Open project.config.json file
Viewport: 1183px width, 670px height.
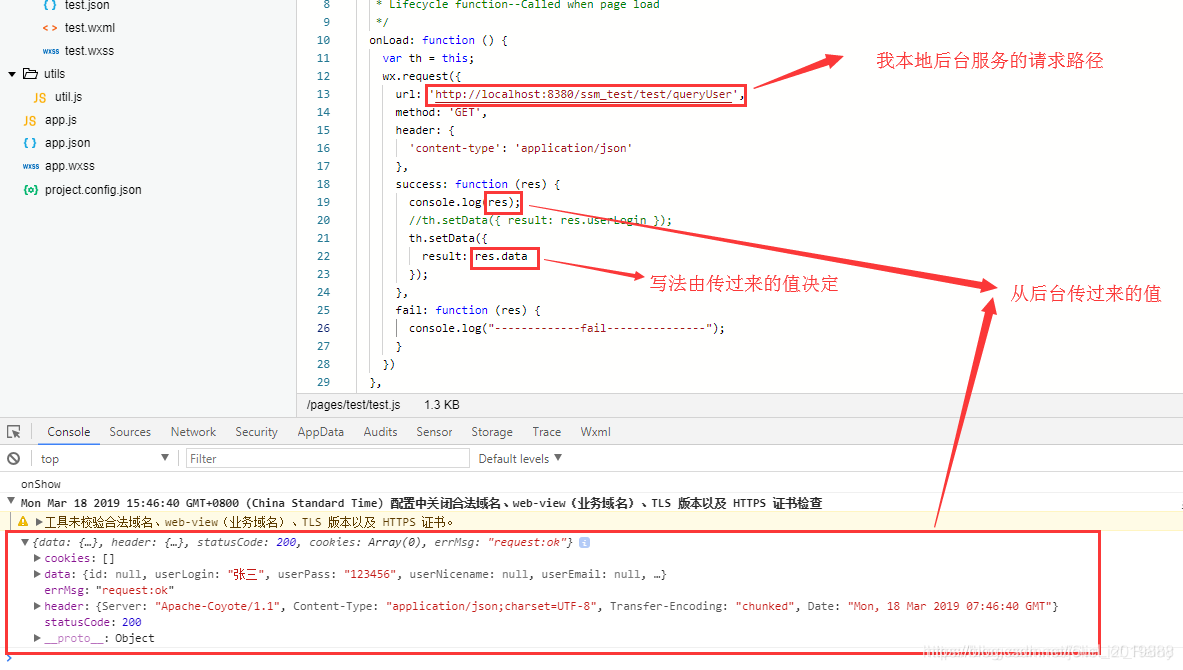click(x=93, y=189)
